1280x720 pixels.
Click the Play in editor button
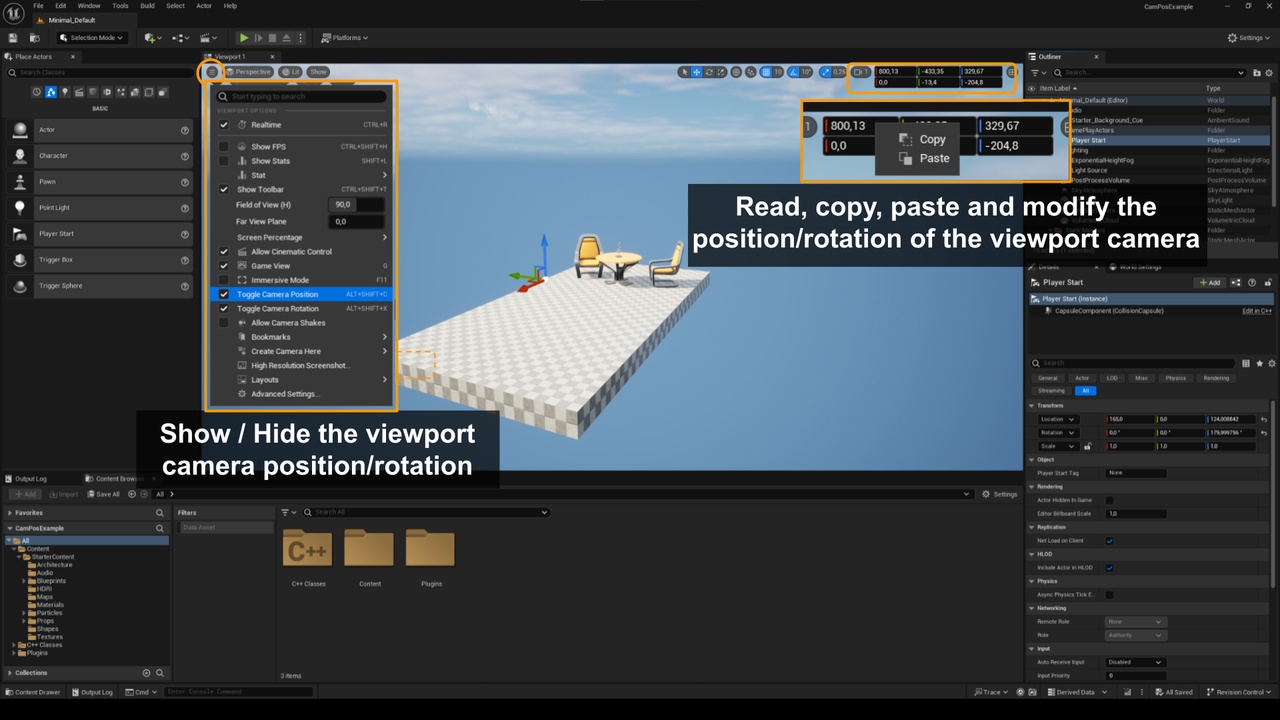[243, 38]
